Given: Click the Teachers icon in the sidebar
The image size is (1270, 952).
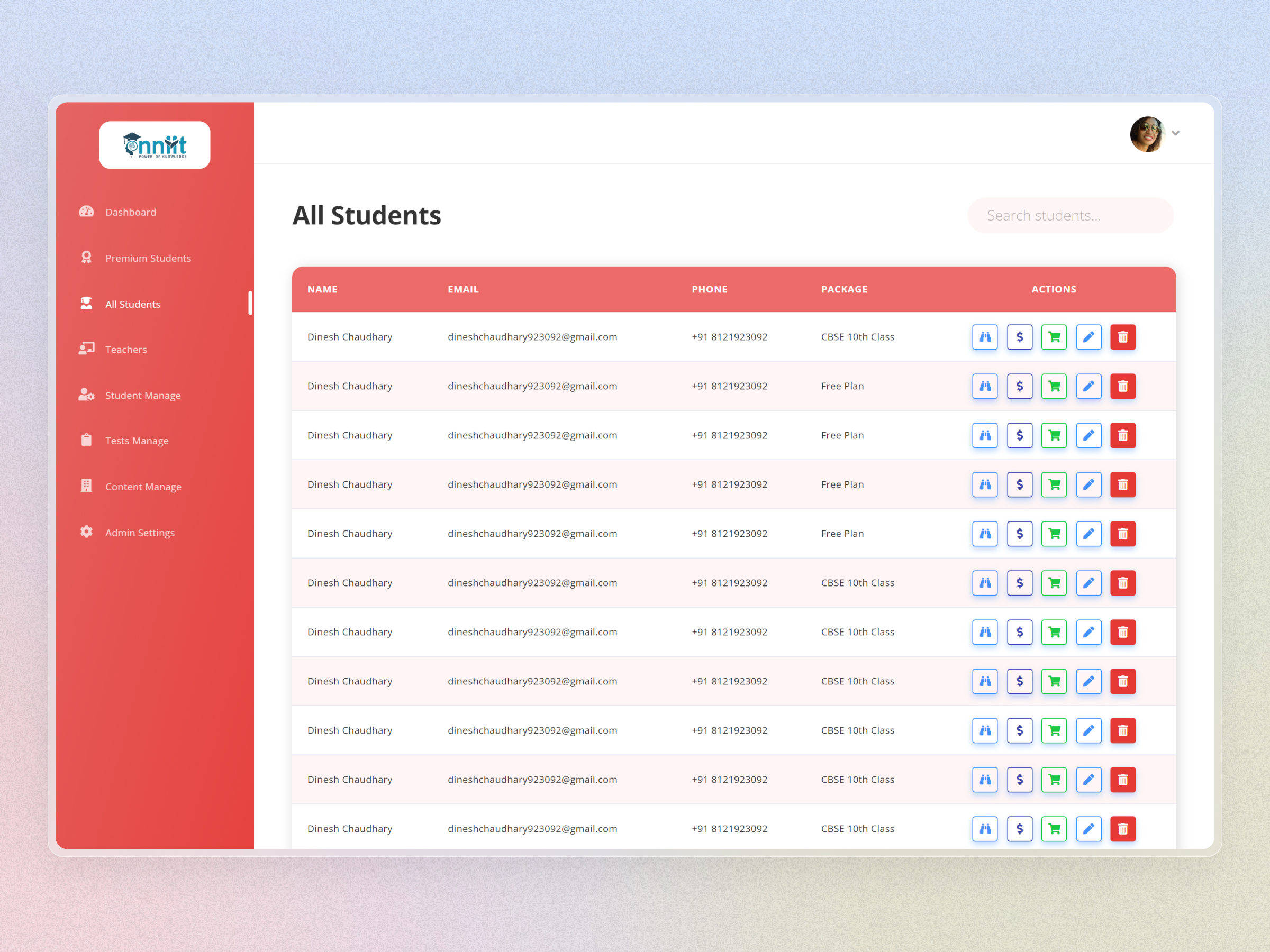Looking at the screenshot, I should coord(86,349).
